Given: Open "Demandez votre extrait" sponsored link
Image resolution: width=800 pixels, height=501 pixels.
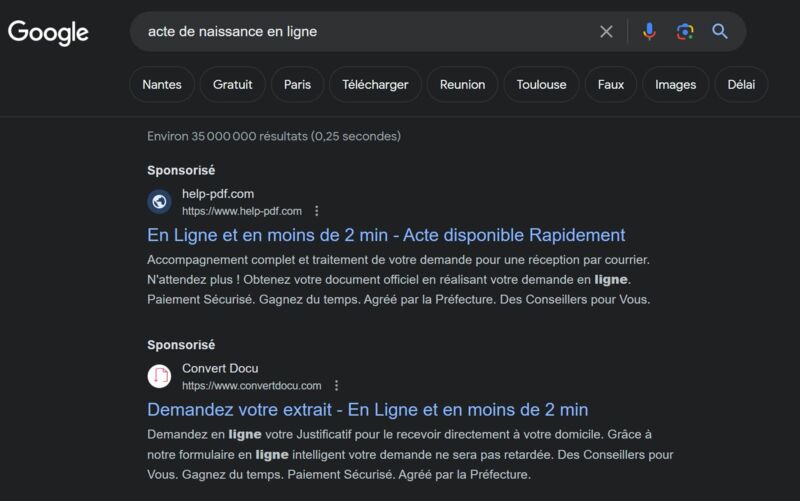Looking at the screenshot, I should point(367,410).
